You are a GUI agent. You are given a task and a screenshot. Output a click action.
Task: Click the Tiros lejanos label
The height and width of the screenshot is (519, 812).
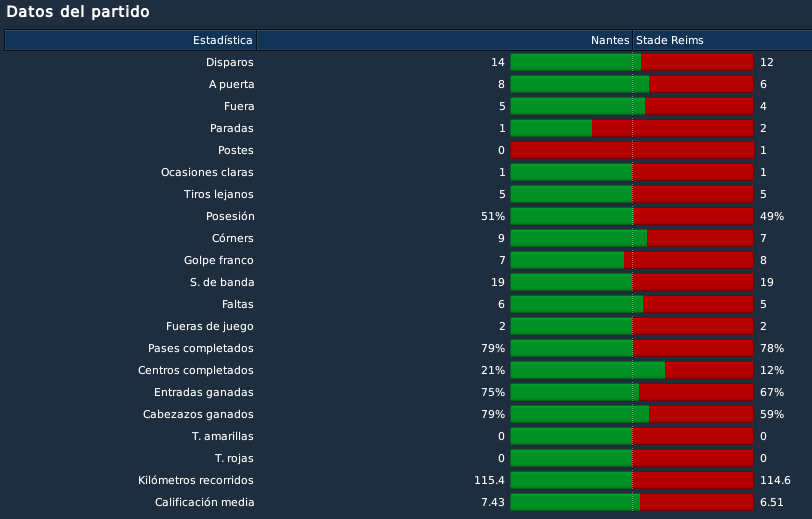pyautogui.click(x=219, y=194)
